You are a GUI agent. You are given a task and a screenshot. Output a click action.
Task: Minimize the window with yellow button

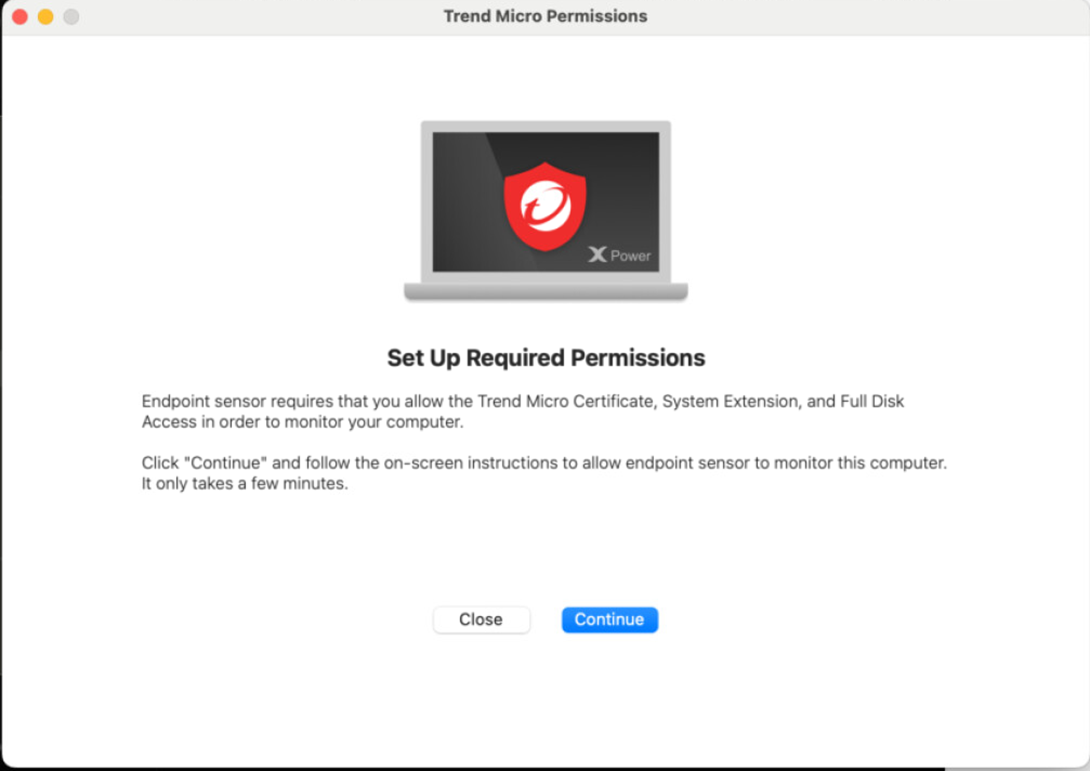46,17
